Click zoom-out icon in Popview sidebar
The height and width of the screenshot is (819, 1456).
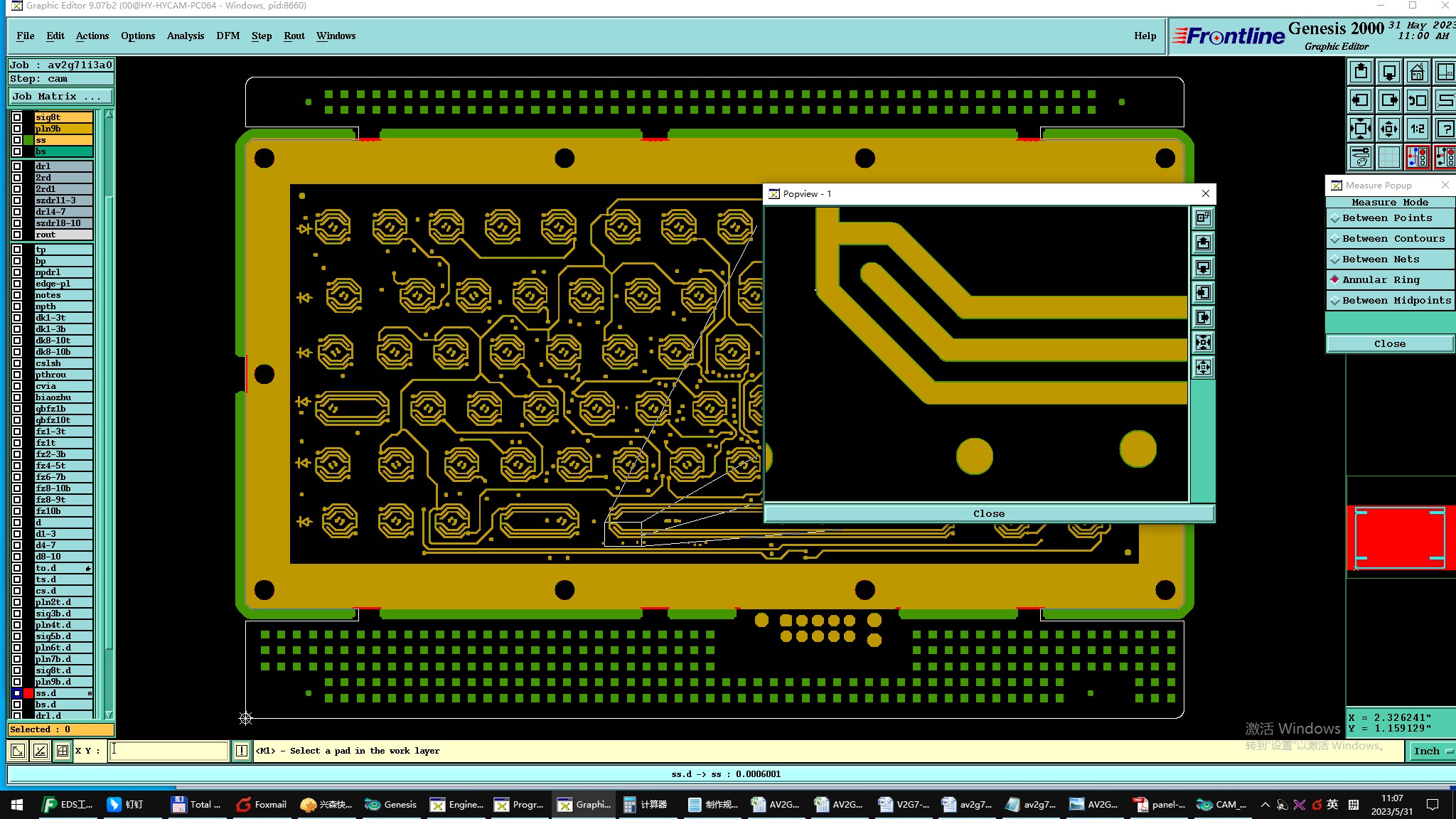tap(1203, 368)
